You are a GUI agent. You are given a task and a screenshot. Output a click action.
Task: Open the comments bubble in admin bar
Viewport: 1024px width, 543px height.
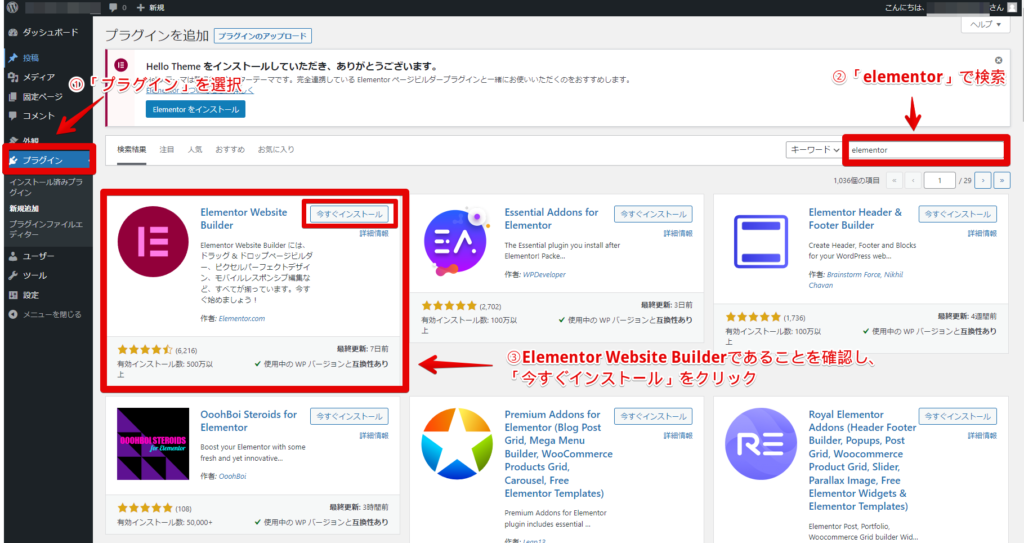(x=118, y=7)
